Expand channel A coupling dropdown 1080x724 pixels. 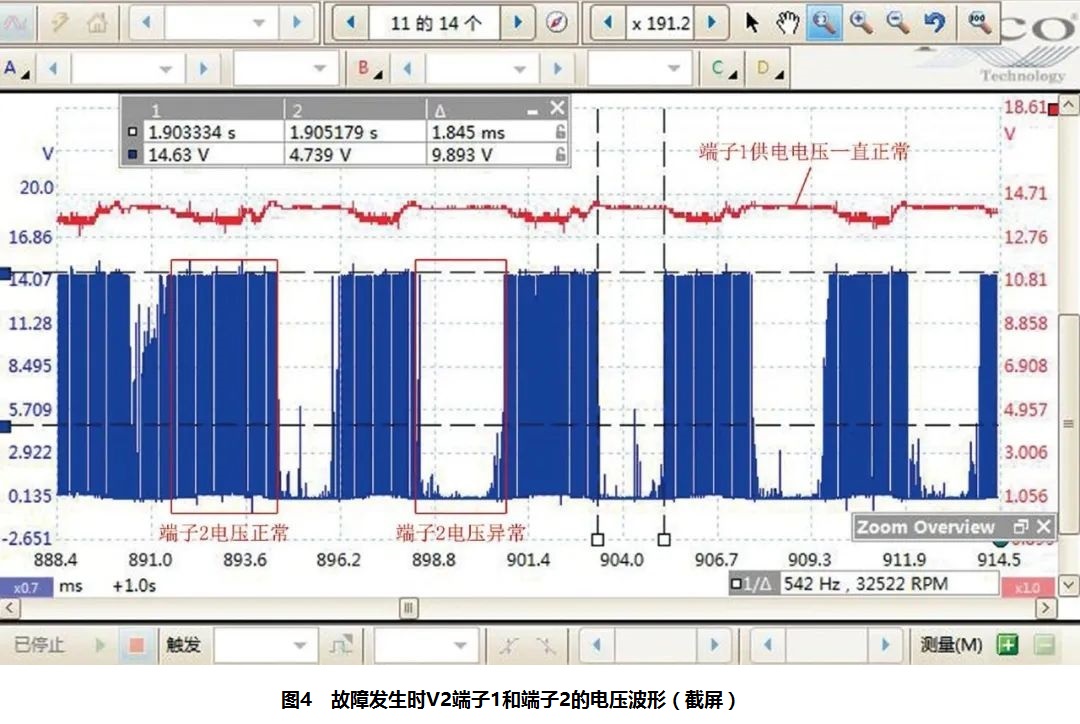click(319, 69)
